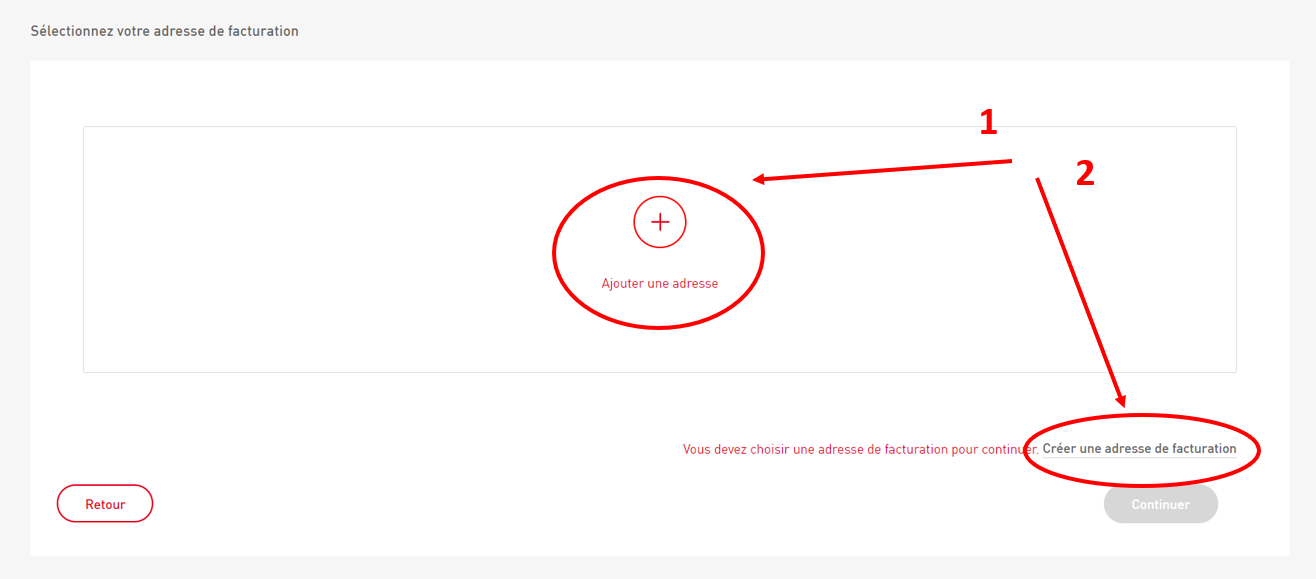Screen dimensions: 1316x579
Task: Click the 'Ajouter une adresse' label
Action: pyautogui.click(x=660, y=283)
